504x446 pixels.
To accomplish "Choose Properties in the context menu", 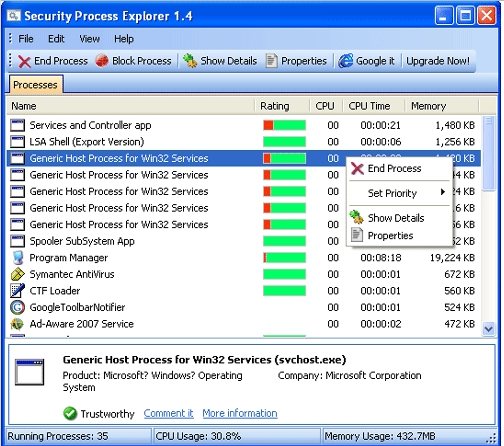I will tap(390, 236).
